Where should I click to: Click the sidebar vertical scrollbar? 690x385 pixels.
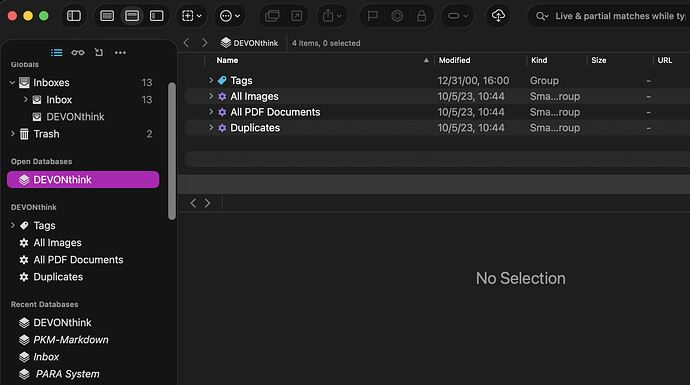click(172, 151)
